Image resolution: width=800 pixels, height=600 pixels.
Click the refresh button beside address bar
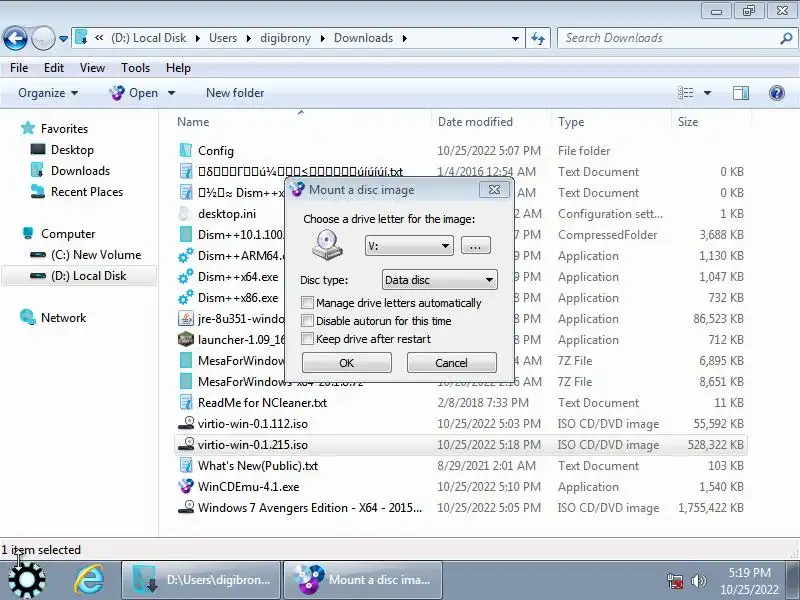click(538, 38)
